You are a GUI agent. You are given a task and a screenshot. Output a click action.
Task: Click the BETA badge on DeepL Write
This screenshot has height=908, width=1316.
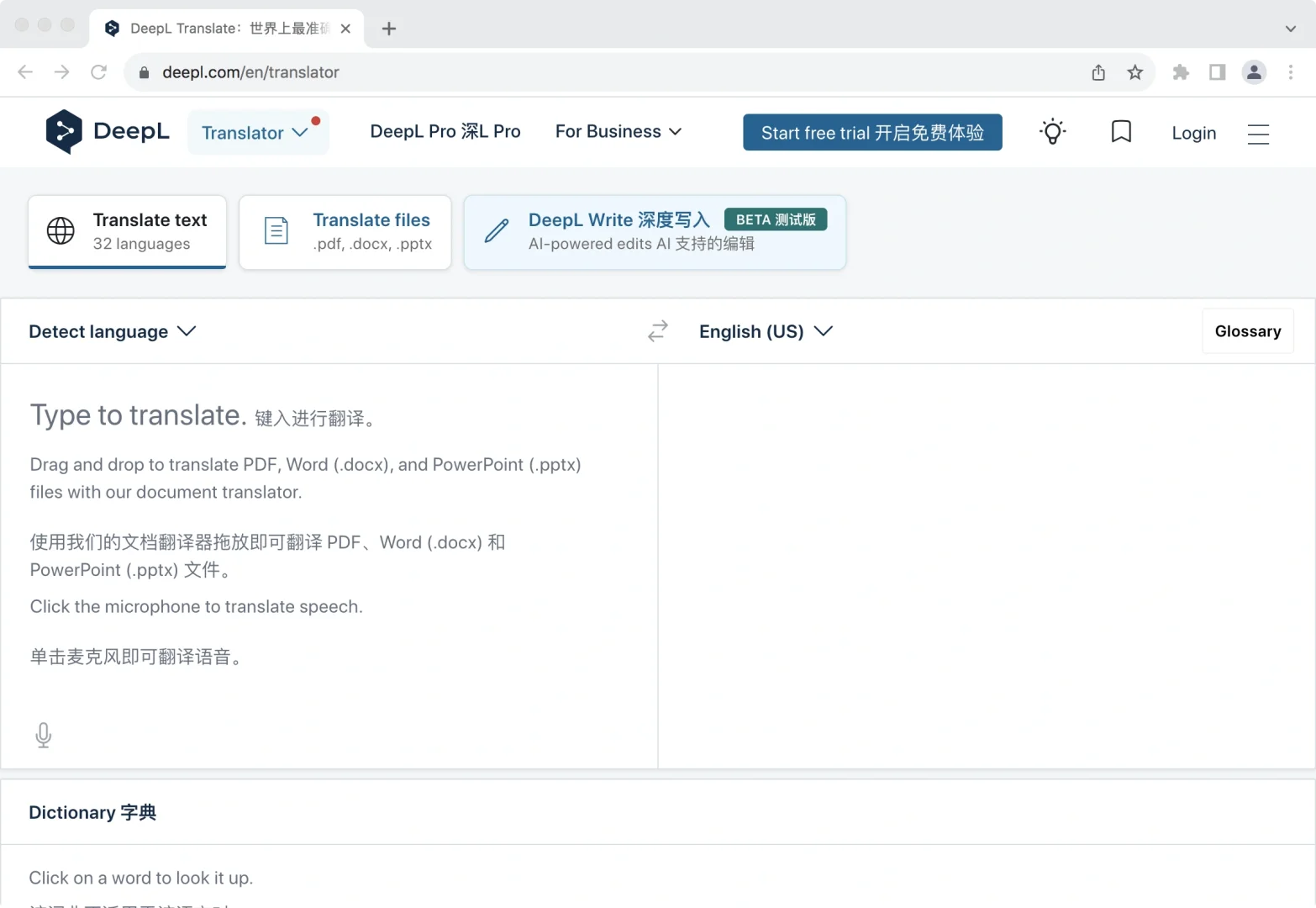click(x=776, y=219)
